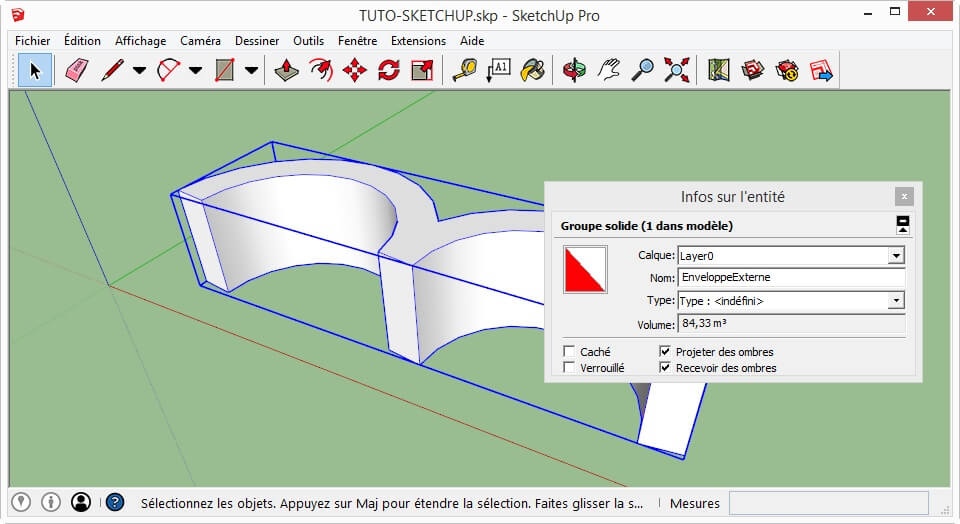Minimize the SketchUp Pro window
The height and width of the screenshot is (524, 960).
click(x=868, y=12)
